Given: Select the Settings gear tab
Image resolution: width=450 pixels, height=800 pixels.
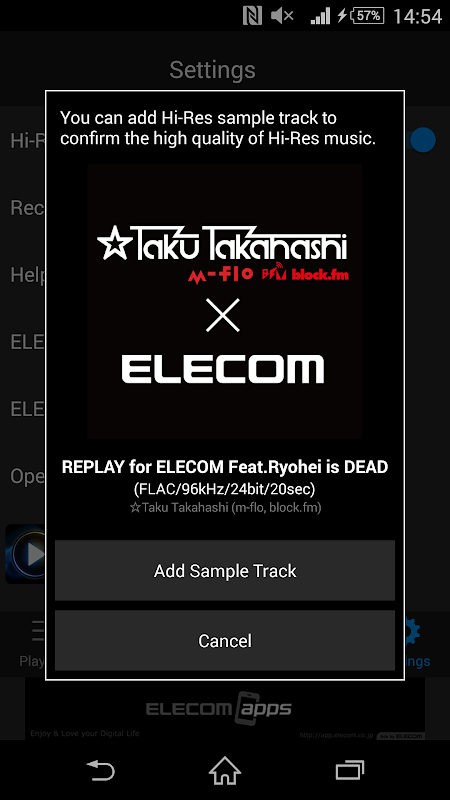Looking at the screenshot, I should (417, 643).
